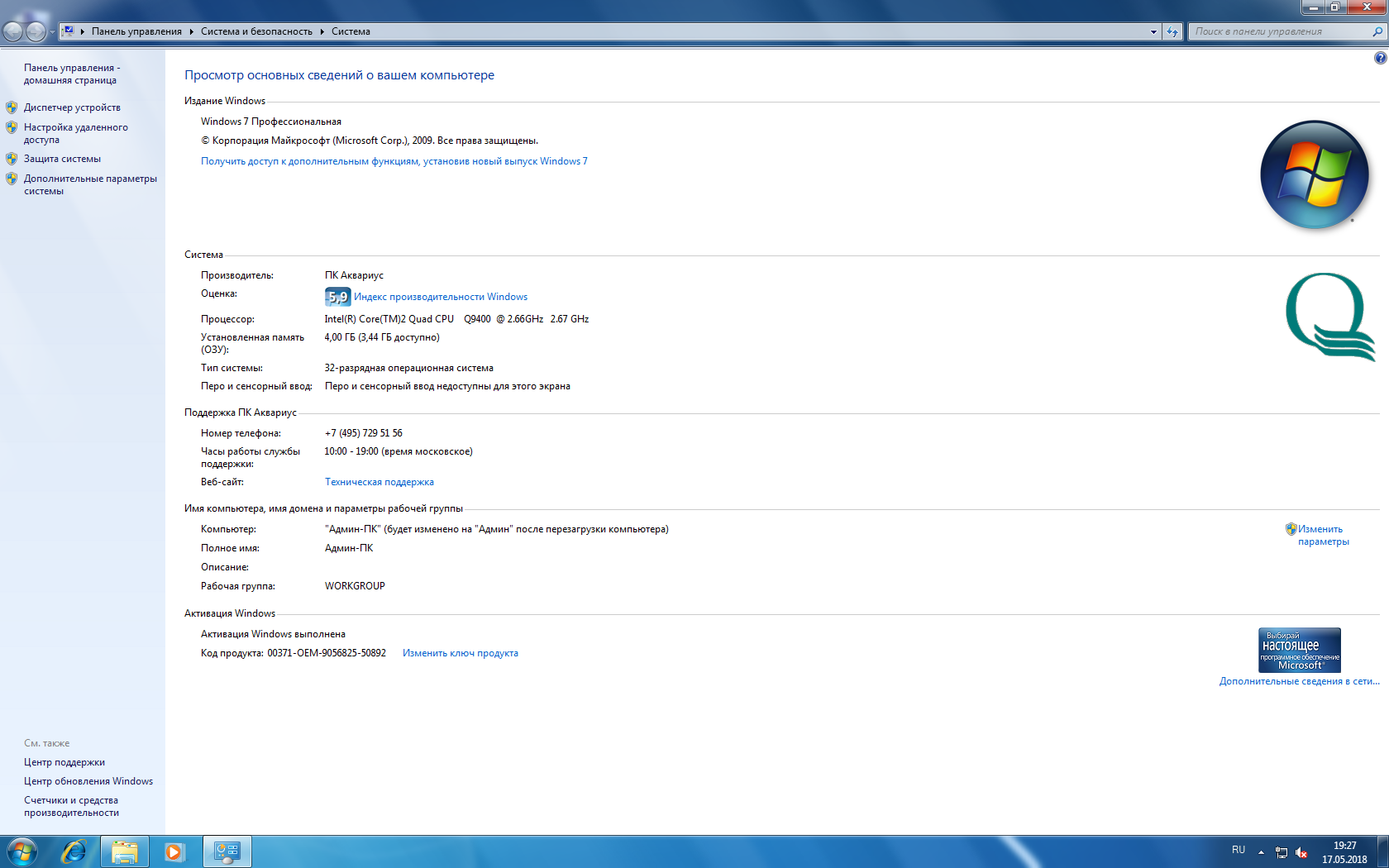Open 'Счетчики и средства производительности' link
The image size is (1389, 868).
coord(71,806)
